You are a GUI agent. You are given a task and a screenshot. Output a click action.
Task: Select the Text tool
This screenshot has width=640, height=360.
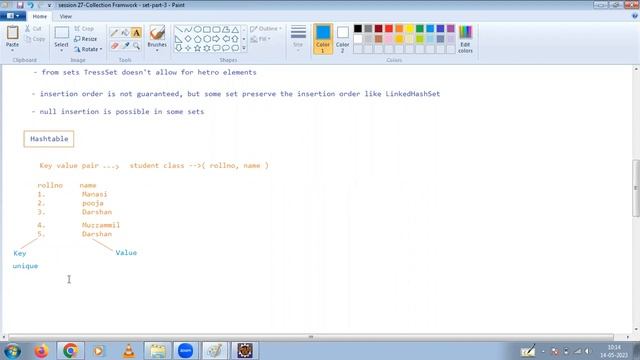coord(136,33)
